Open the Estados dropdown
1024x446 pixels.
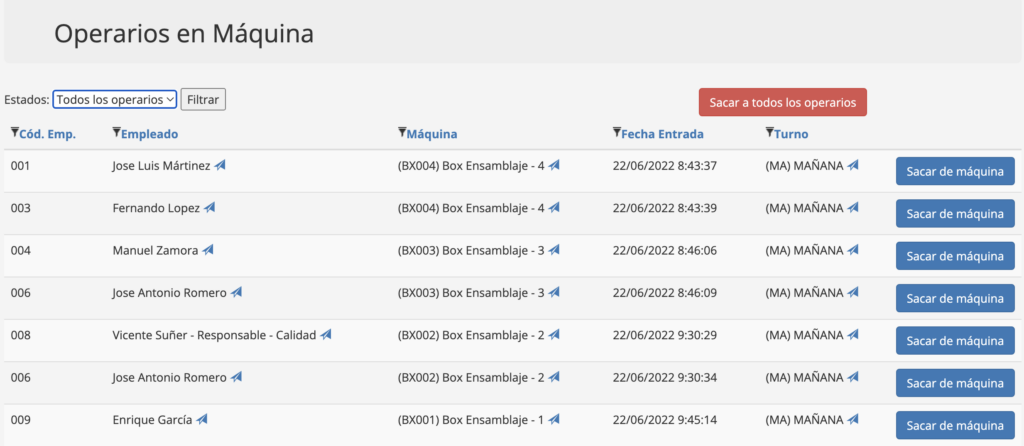(115, 99)
